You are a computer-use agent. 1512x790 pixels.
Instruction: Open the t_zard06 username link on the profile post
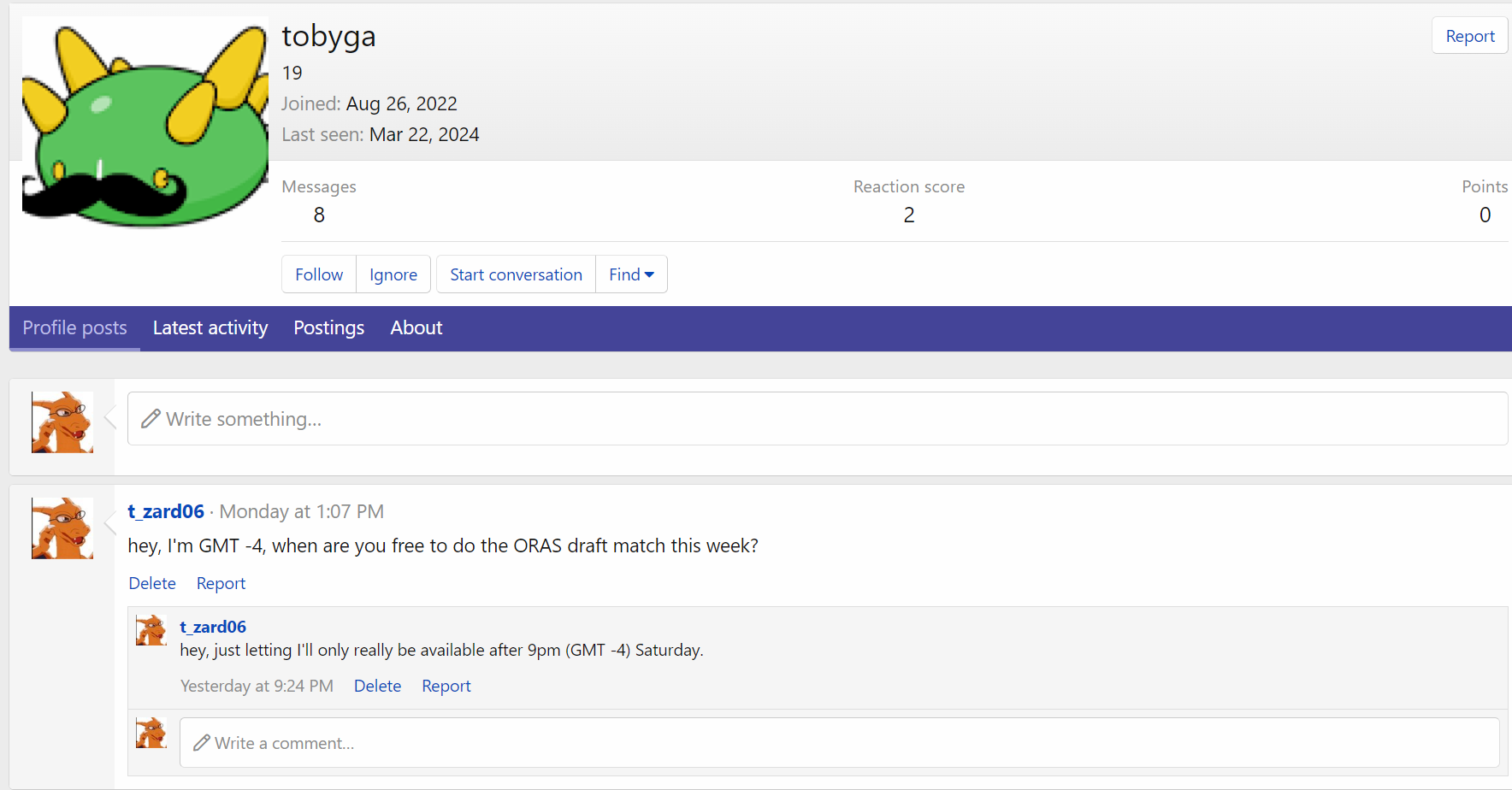click(x=166, y=511)
